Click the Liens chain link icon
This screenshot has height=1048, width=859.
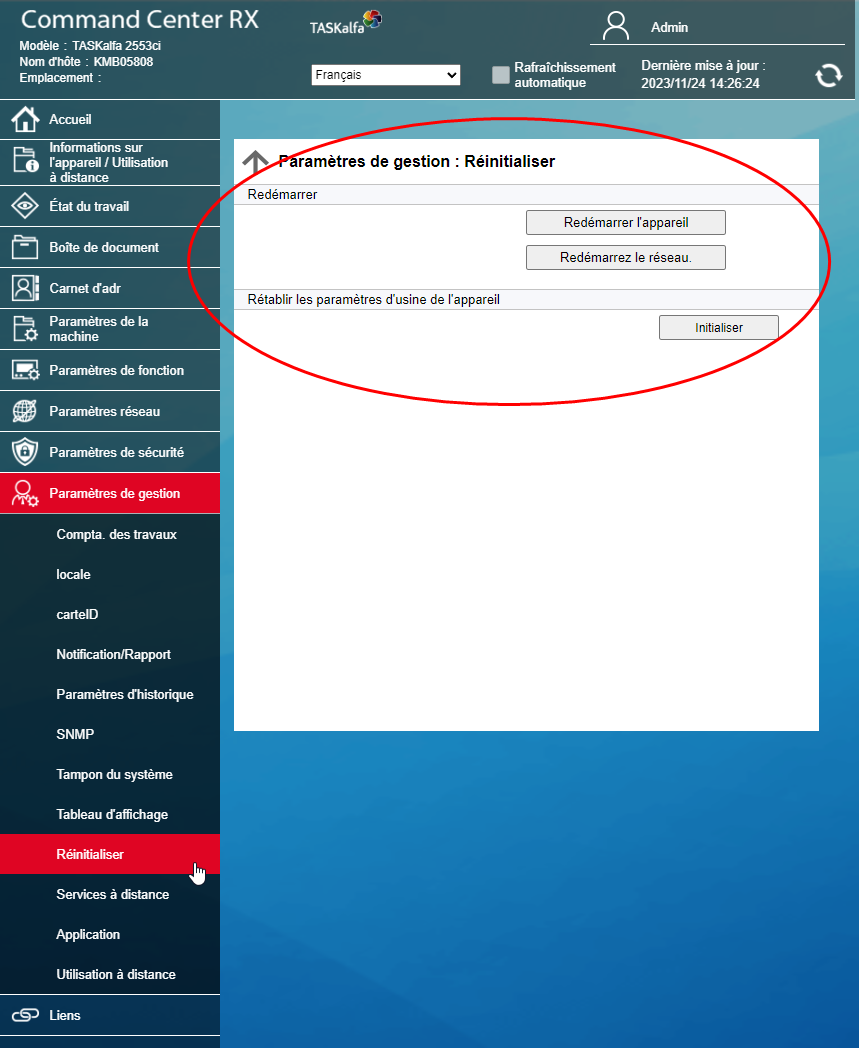[25, 1015]
